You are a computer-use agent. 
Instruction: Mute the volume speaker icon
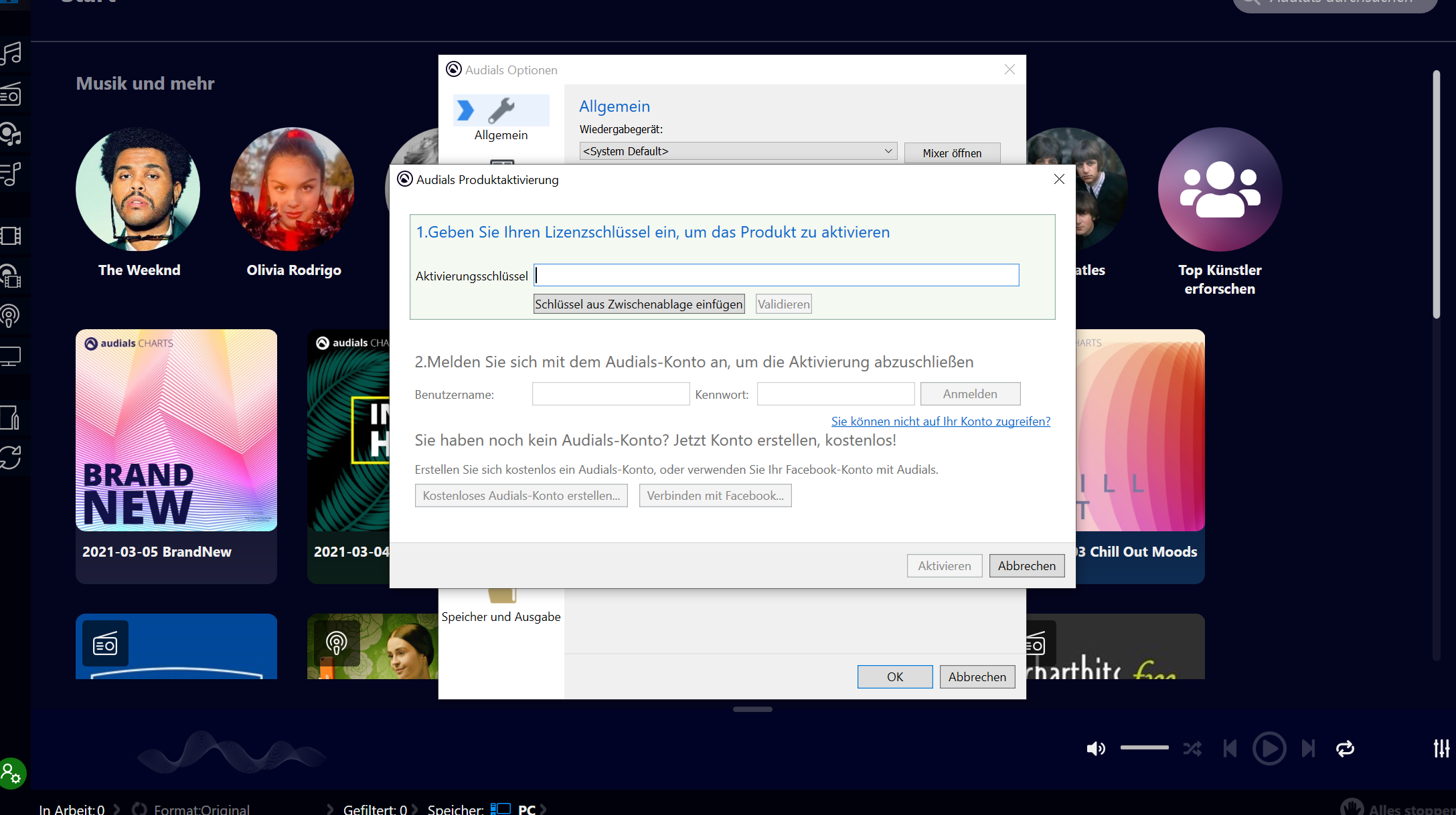(1095, 748)
